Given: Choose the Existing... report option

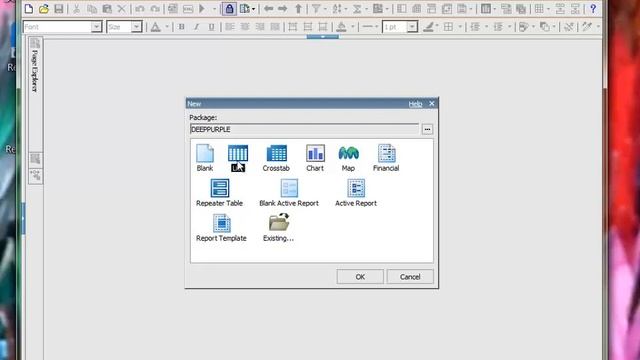Looking at the screenshot, I should (x=279, y=228).
